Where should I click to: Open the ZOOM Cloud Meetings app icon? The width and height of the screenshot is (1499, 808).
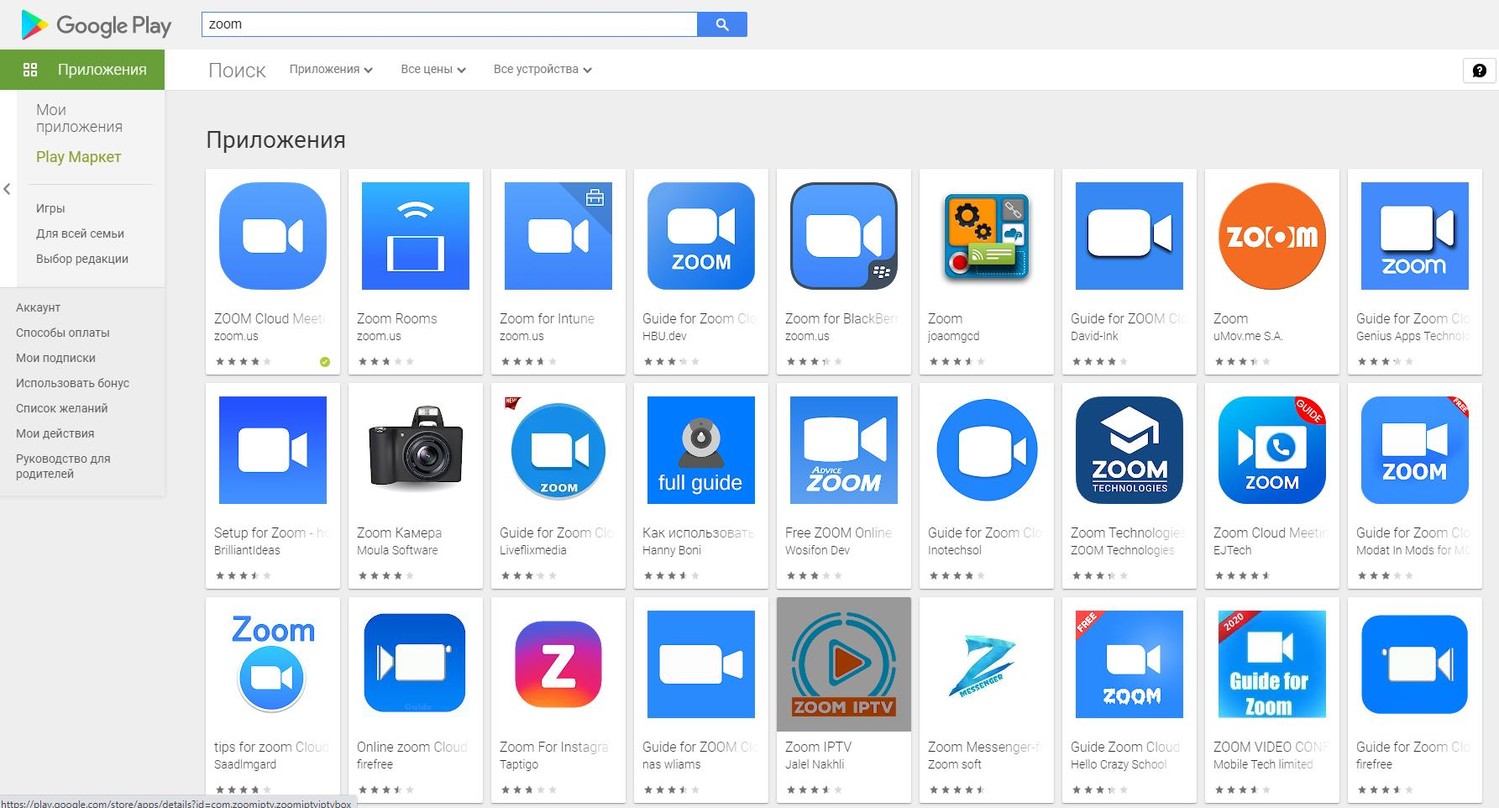pos(273,236)
